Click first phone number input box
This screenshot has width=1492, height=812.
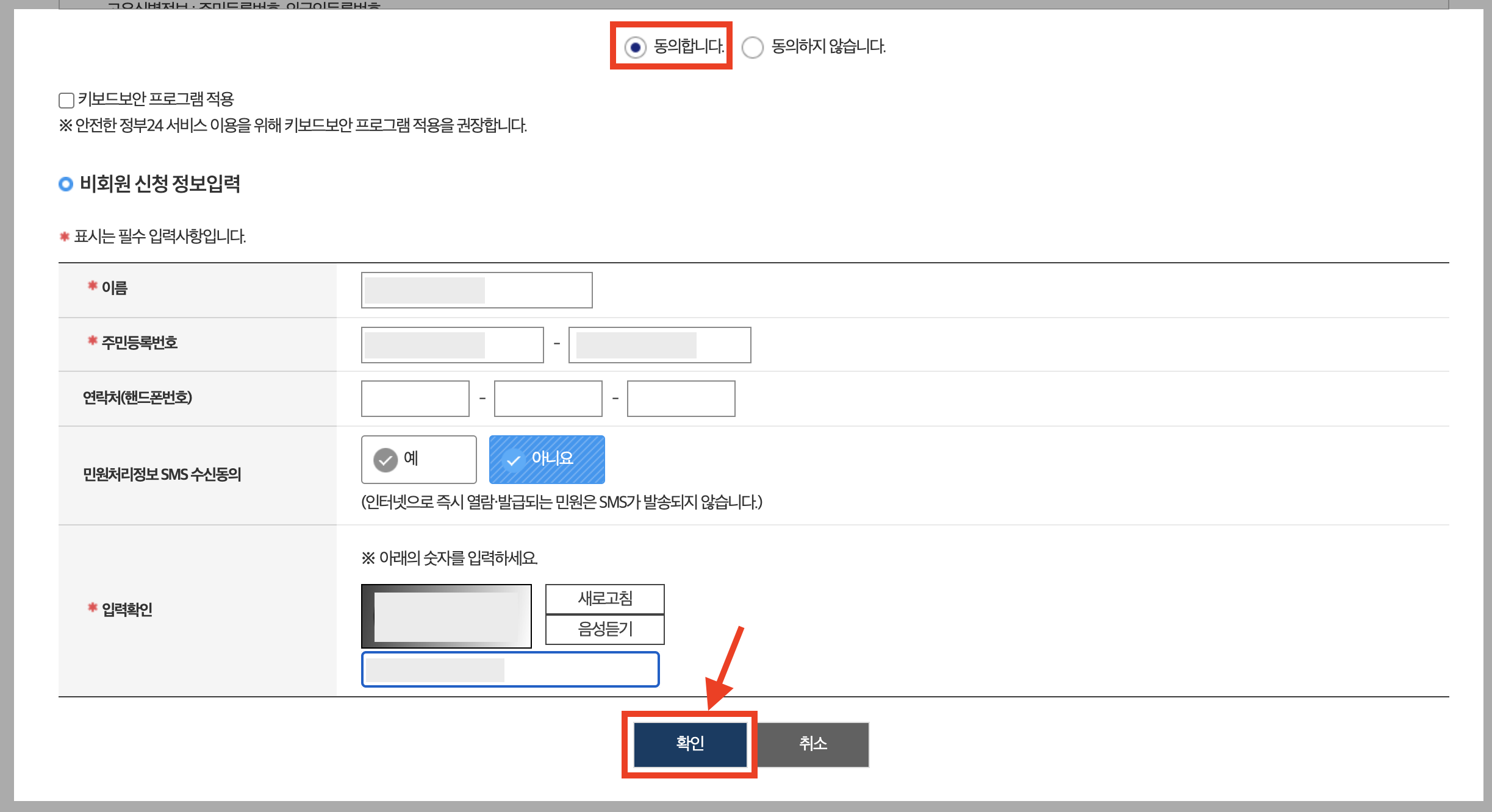[415, 399]
